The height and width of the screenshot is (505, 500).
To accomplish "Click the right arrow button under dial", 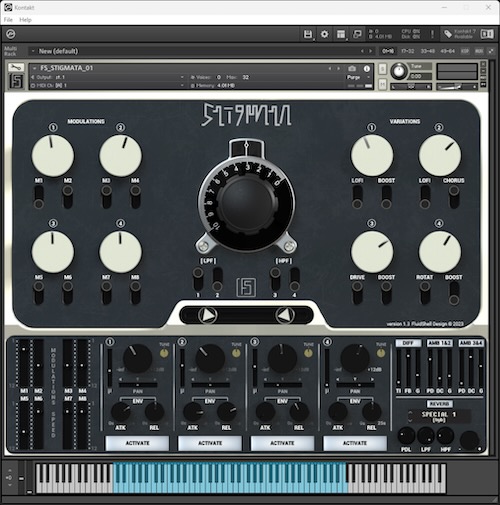I will point(285,315).
